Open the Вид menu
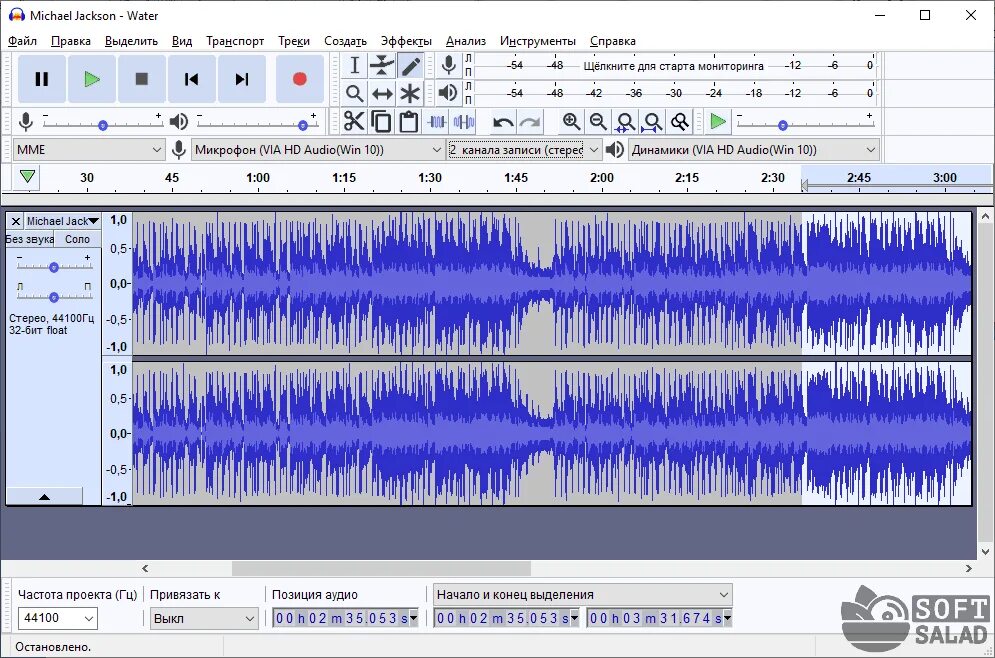995x658 pixels. click(181, 41)
